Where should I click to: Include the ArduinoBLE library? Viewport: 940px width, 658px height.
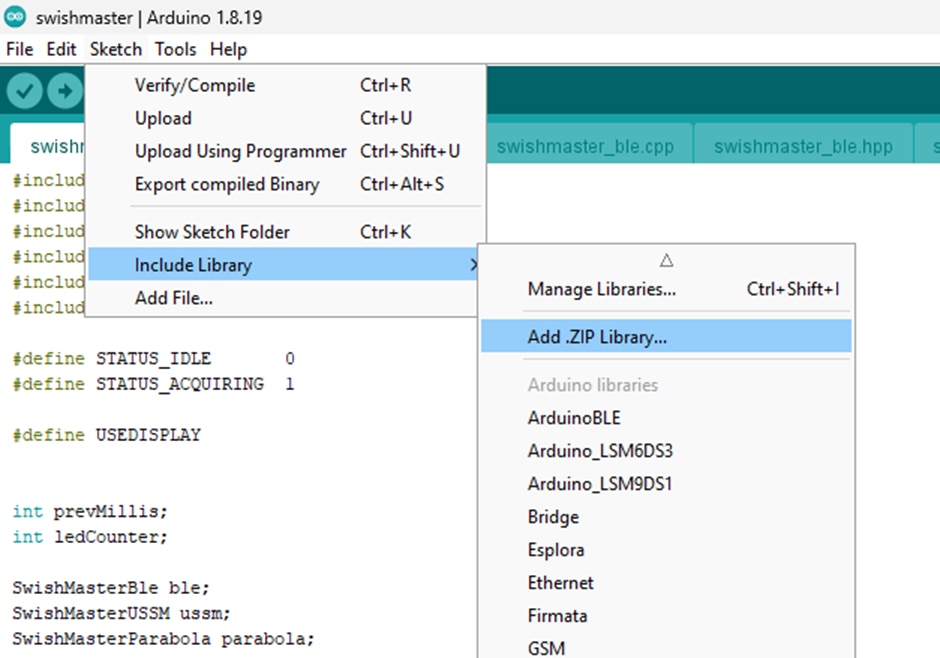coord(666,418)
